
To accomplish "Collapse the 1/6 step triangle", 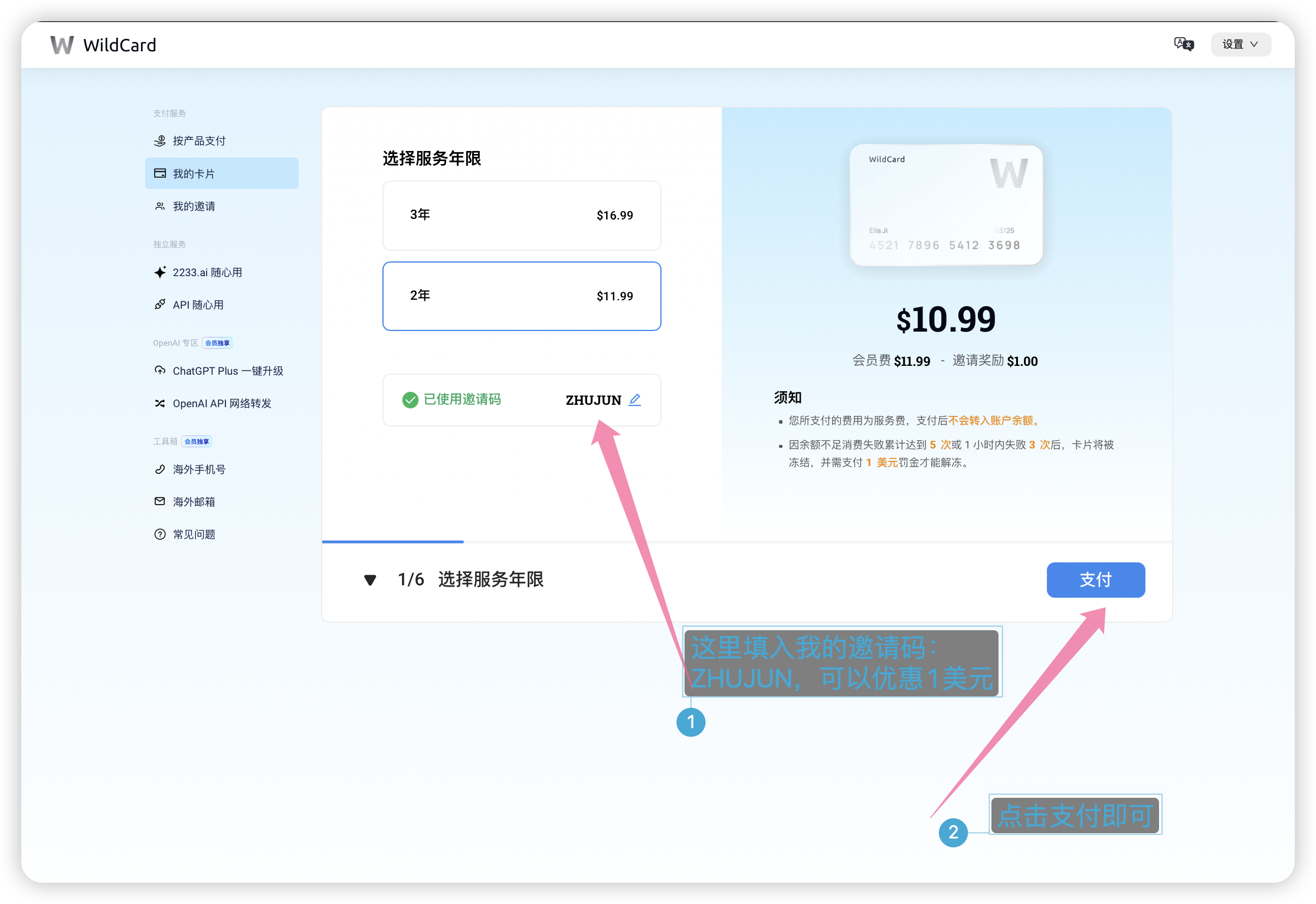I will pyautogui.click(x=370, y=580).
